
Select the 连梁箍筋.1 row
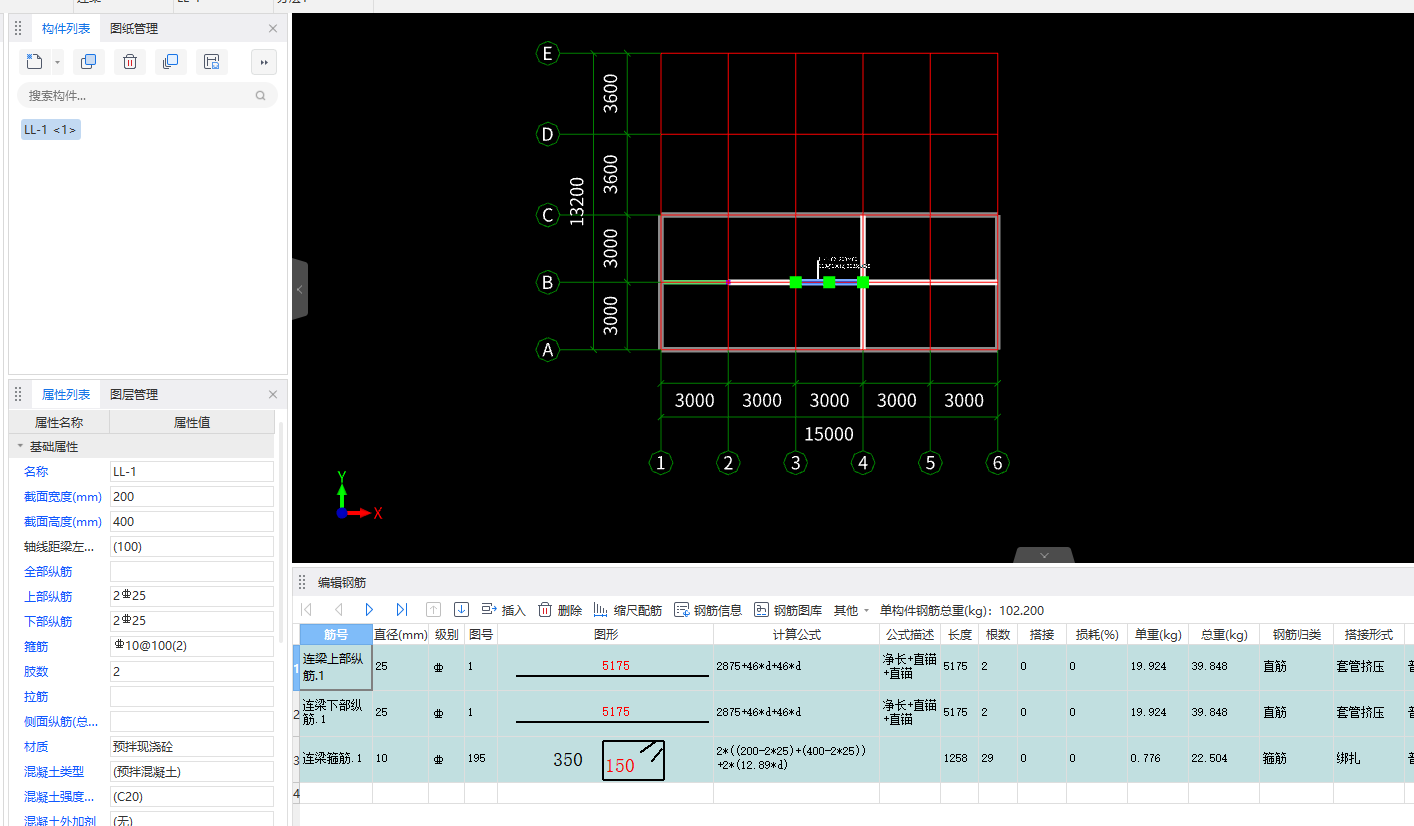point(336,759)
